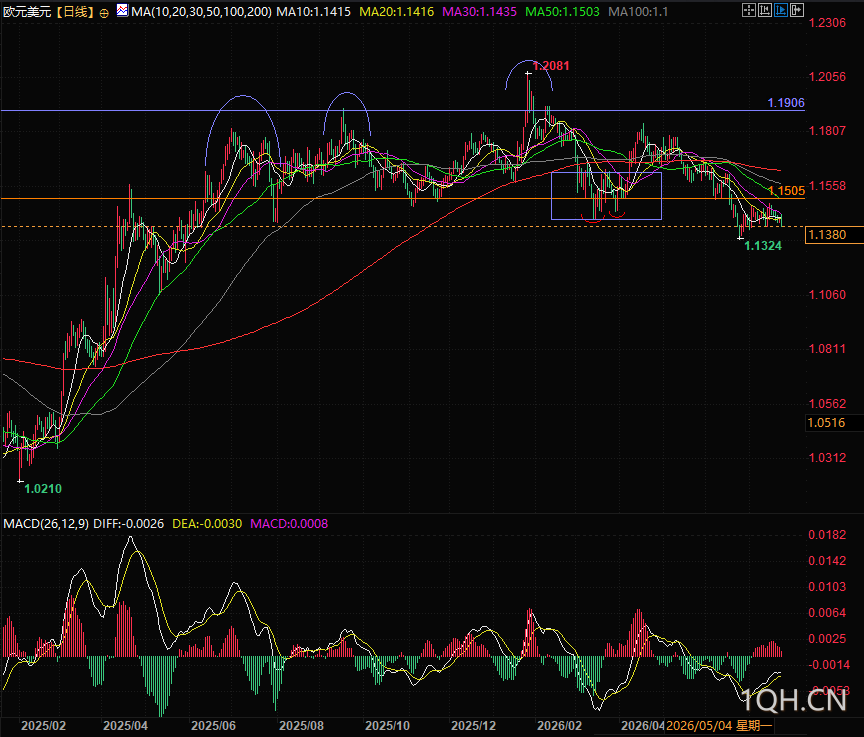Click the 欧元美元 symbol name
Screen dimensions: 864x737
pos(27,12)
